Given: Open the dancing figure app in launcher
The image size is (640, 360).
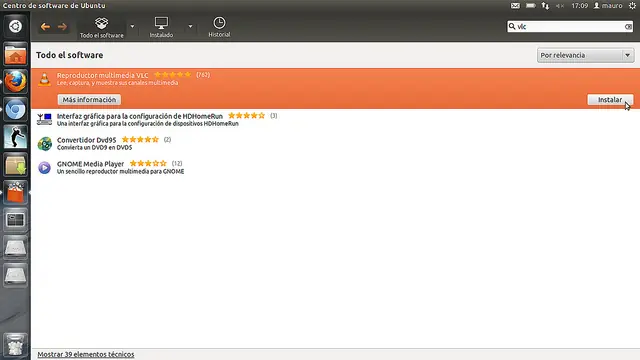Looking at the screenshot, I should click(16, 137).
